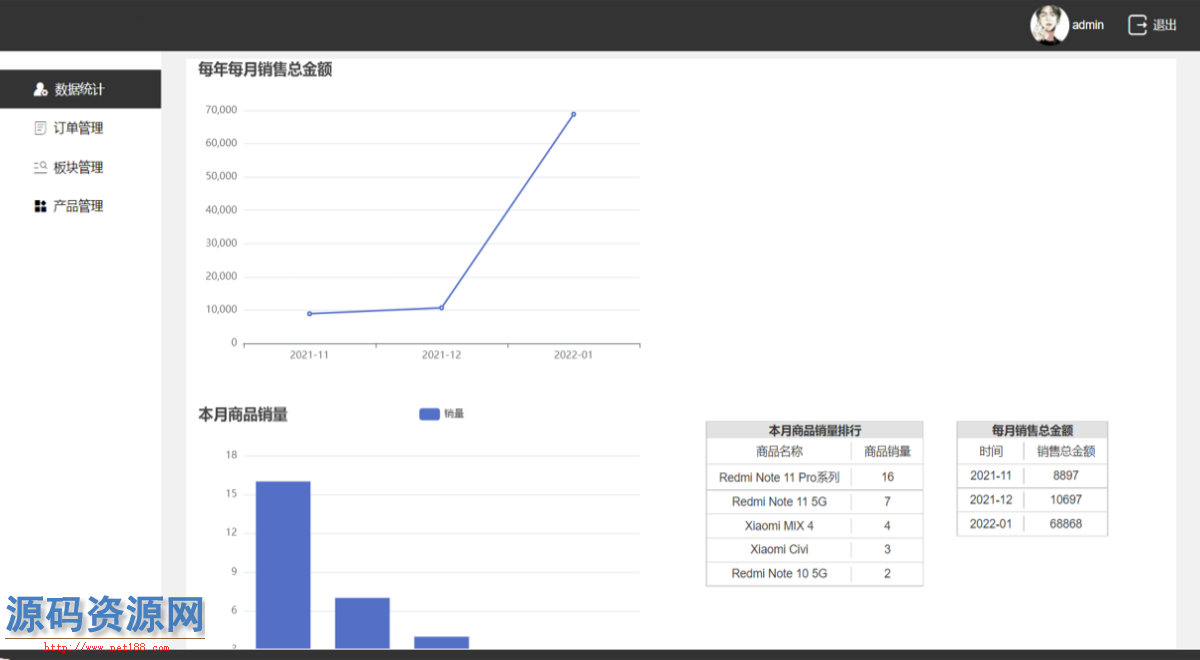The width and height of the screenshot is (1200, 660).
Task: Click the 2021-11 cell in monthly table
Action: point(991,476)
